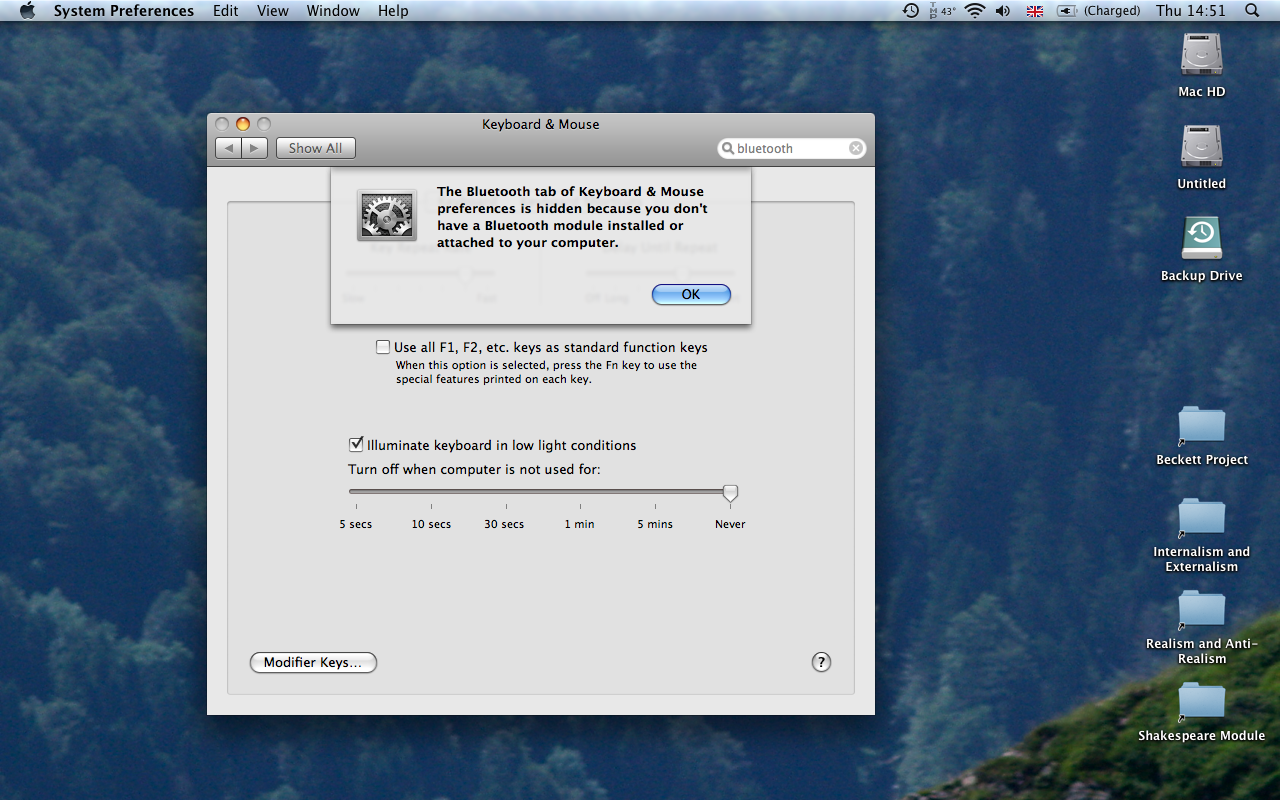The height and width of the screenshot is (800, 1280).
Task: Select the Beckett Project folder
Action: point(1201,424)
